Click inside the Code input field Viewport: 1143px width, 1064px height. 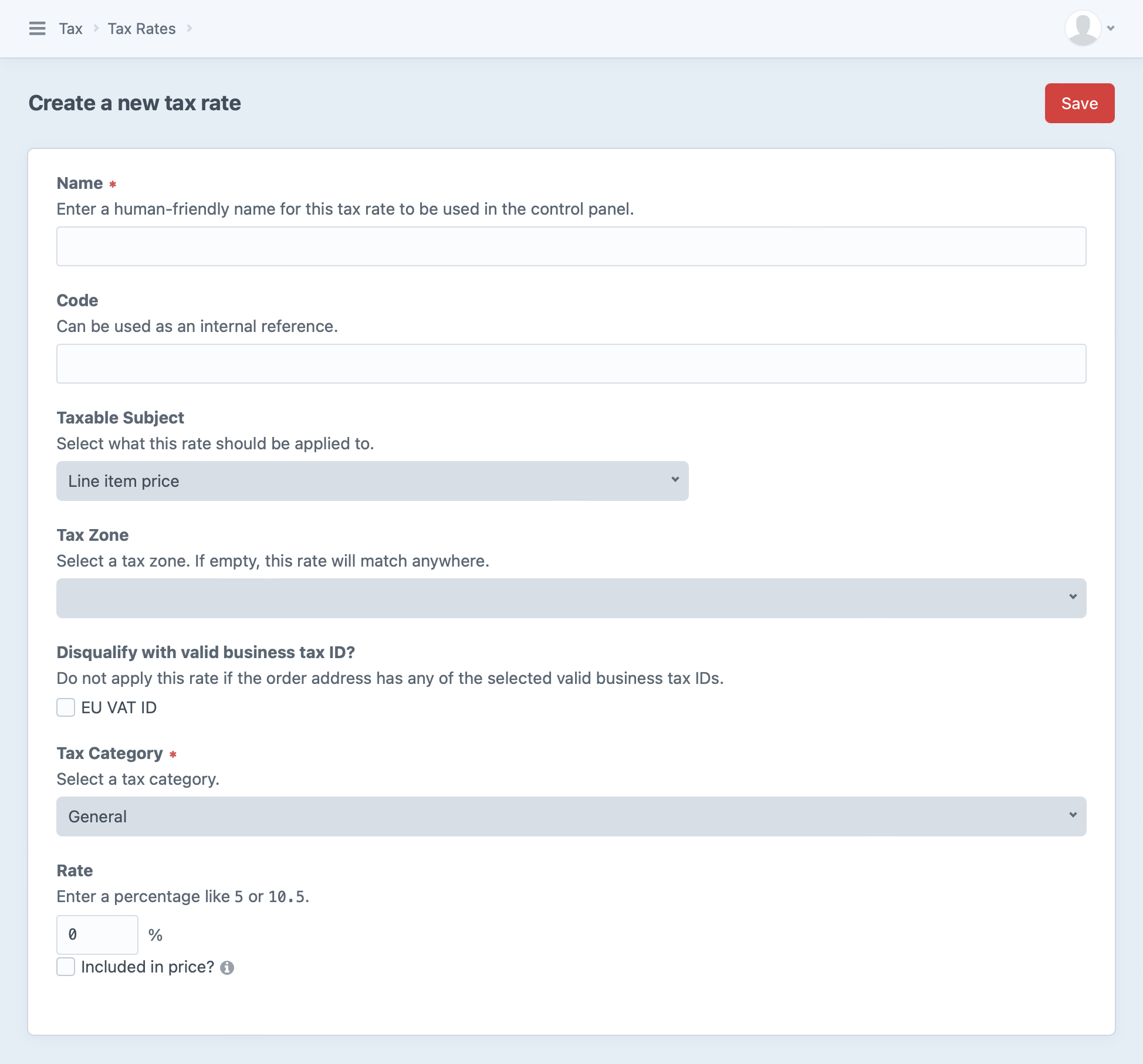tap(571, 363)
